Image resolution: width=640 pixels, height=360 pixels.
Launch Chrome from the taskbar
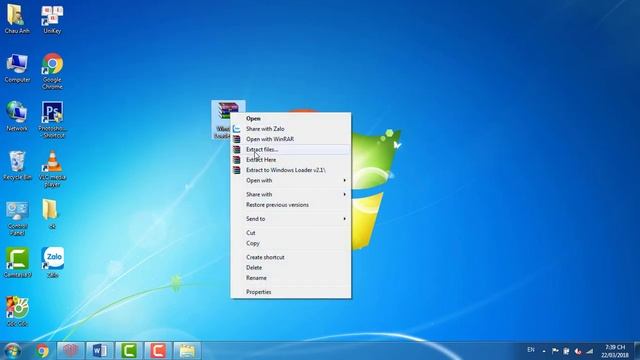42,351
